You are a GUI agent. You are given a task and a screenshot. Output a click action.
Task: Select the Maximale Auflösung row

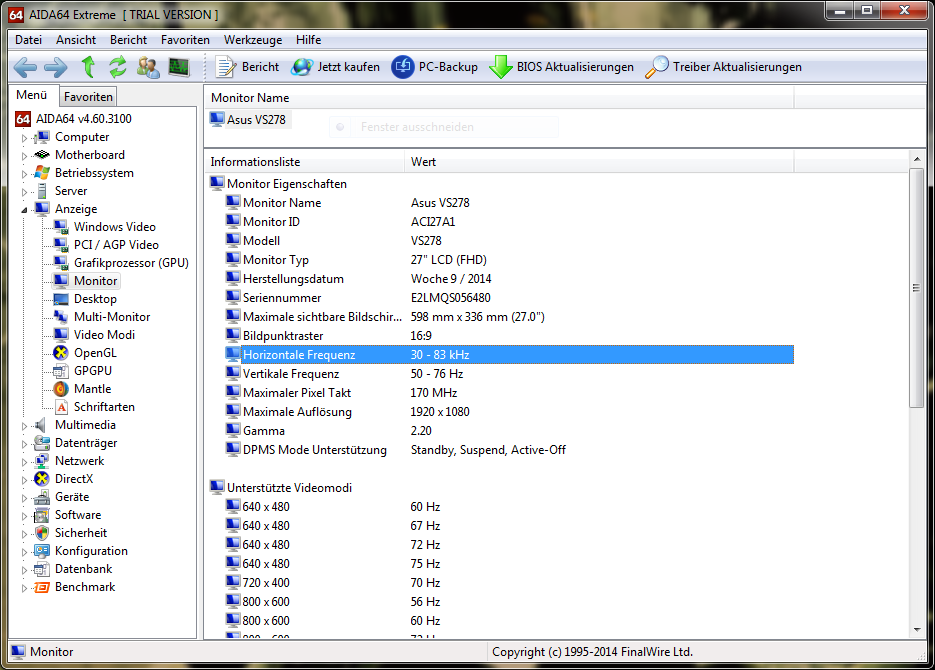click(510, 412)
